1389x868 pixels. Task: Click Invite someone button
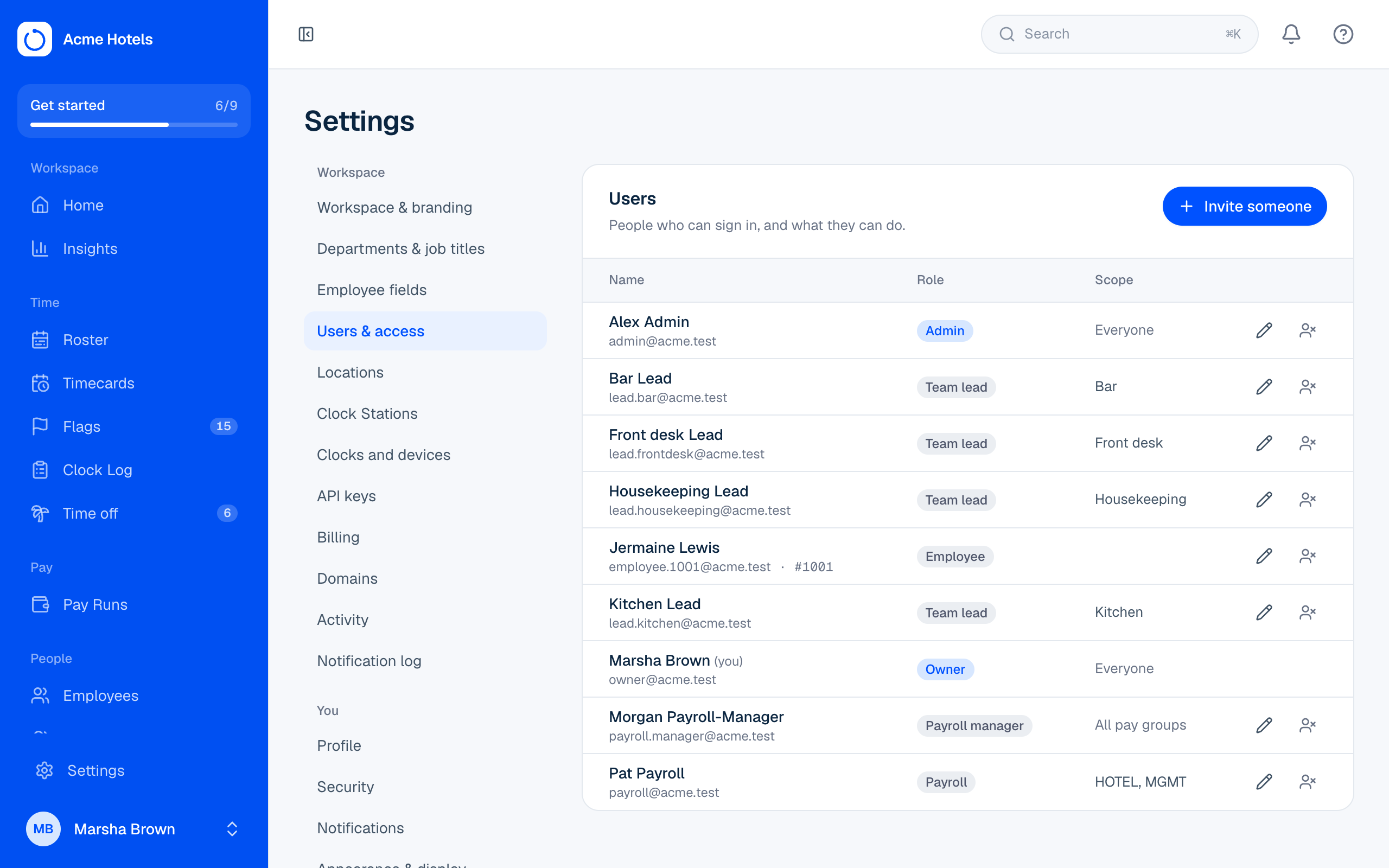(1244, 206)
